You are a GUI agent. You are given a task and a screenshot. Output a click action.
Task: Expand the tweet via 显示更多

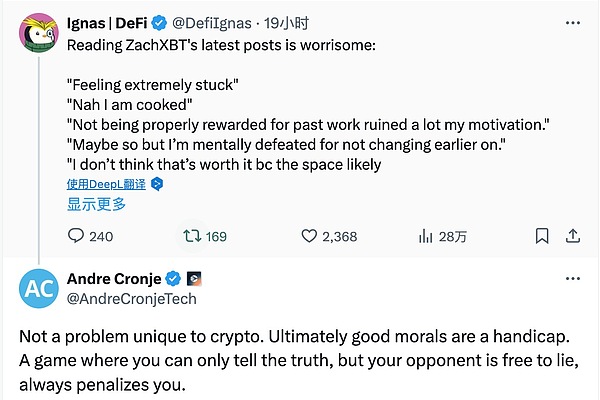point(96,204)
